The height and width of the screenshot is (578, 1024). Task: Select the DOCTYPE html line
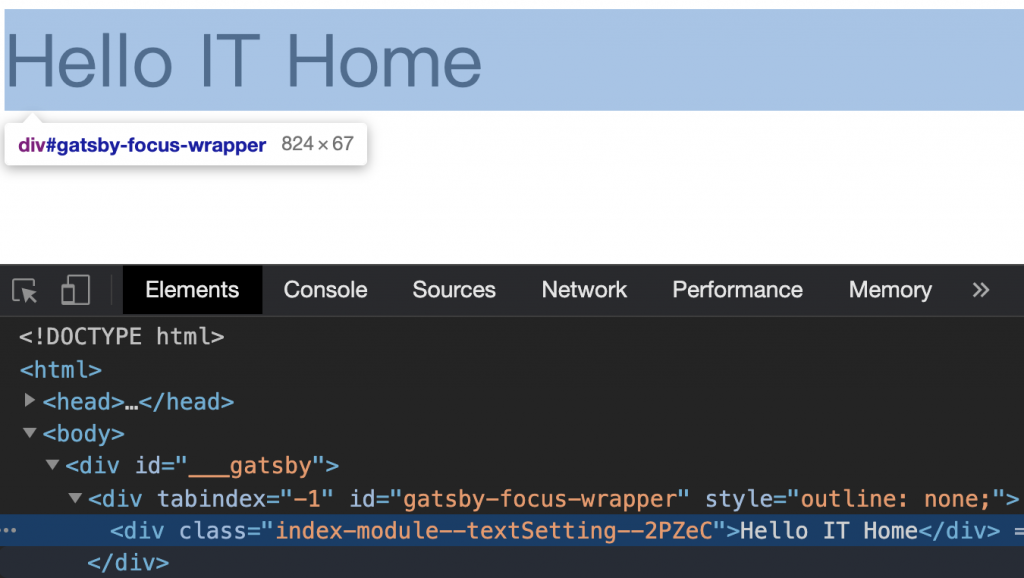[121, 336]
